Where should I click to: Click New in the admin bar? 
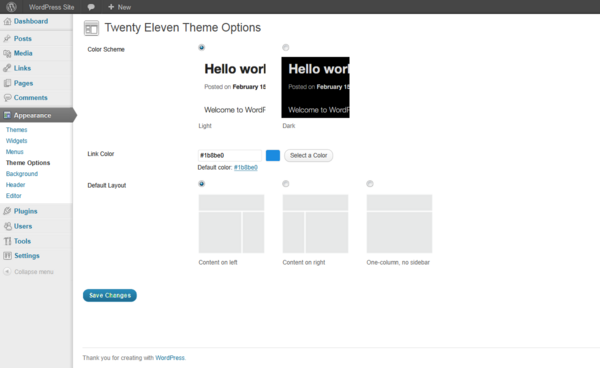point(124,7)
